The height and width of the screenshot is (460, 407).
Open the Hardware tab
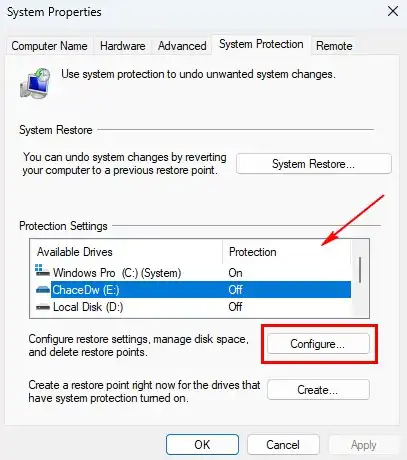[x=122, y=46]
